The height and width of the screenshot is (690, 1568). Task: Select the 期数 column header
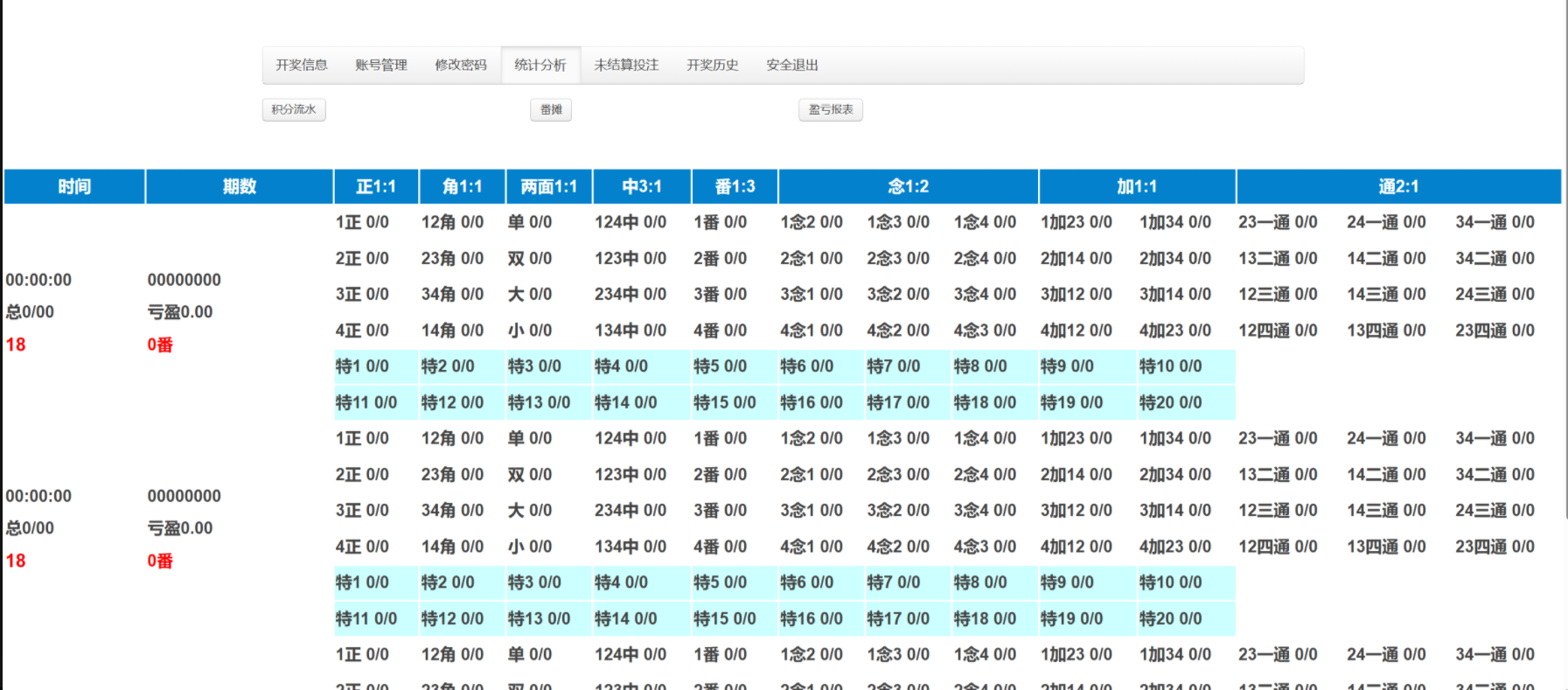(x=239, y=186)
